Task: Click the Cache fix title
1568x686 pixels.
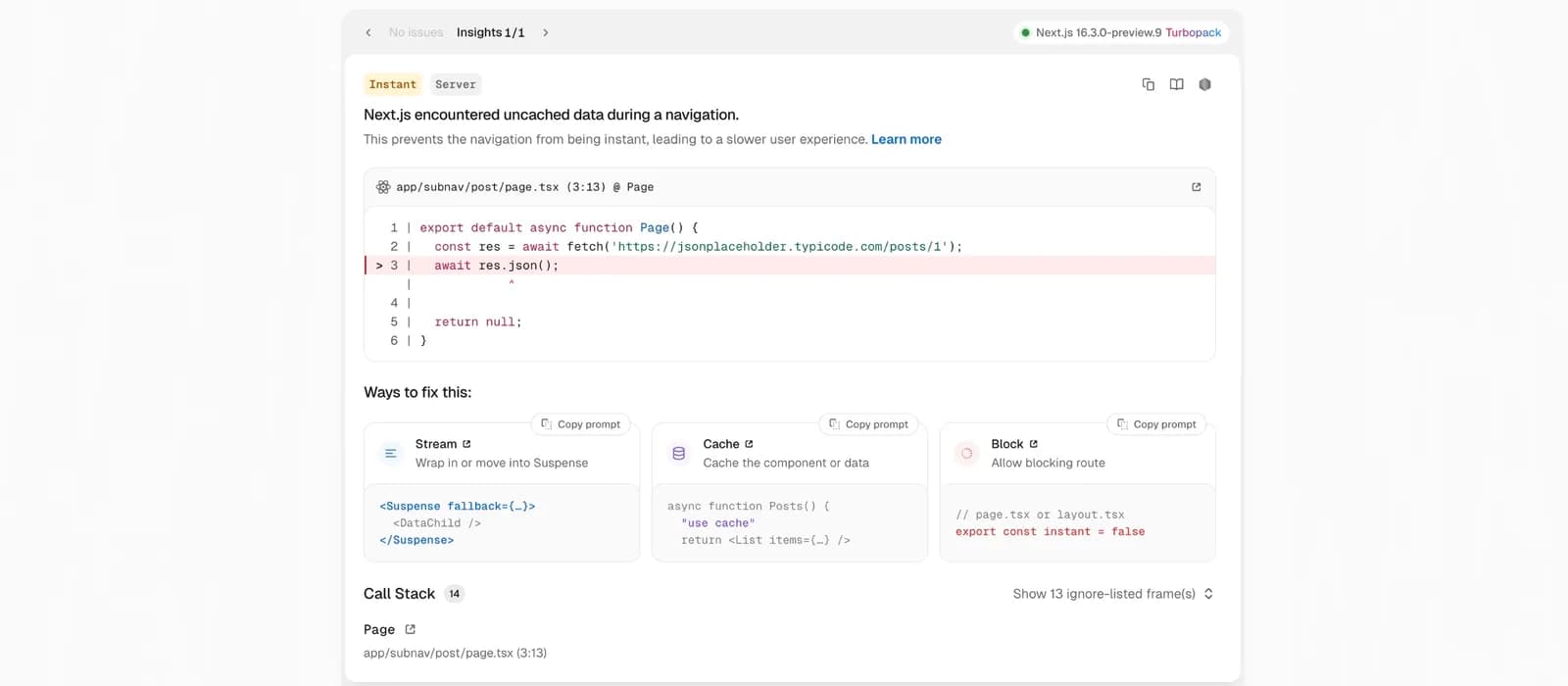Action: pyautogui.click(x=721, y=444)
